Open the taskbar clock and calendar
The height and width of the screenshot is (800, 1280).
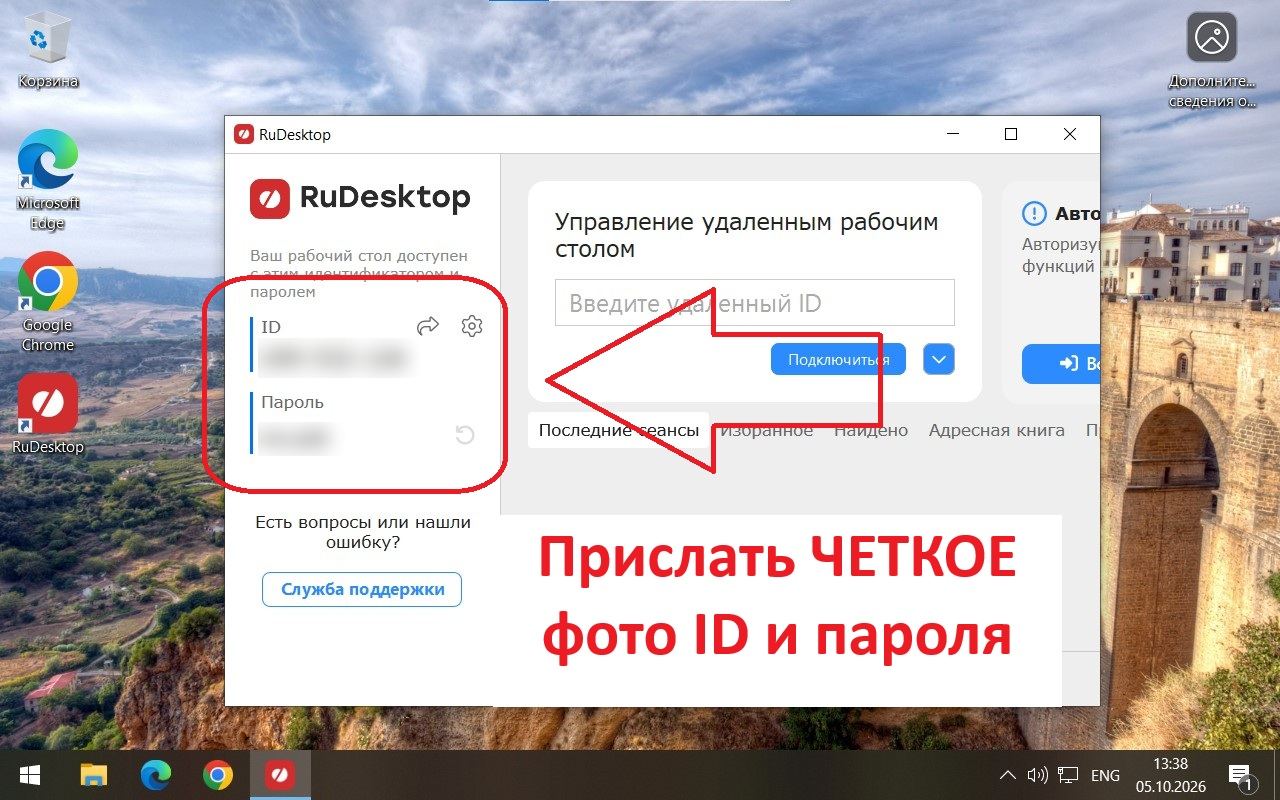pyautogui.click(x=1169, y=775)
